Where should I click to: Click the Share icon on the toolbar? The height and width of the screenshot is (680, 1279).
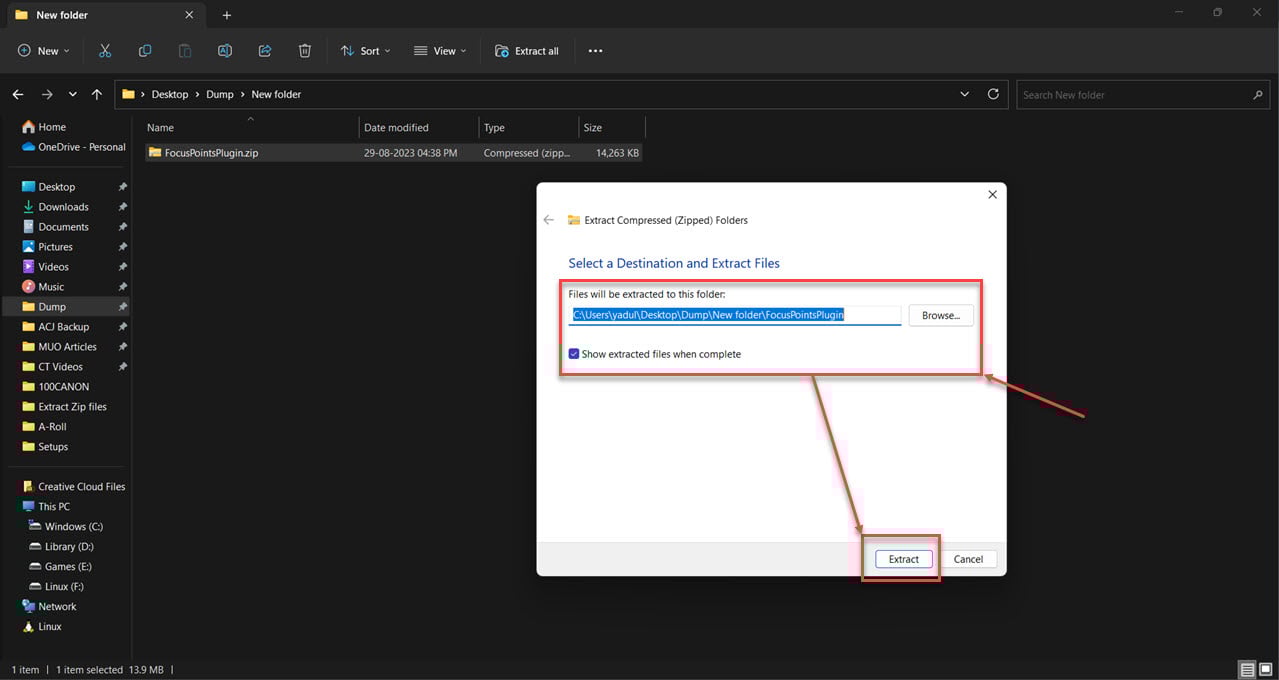pos(264,50)
